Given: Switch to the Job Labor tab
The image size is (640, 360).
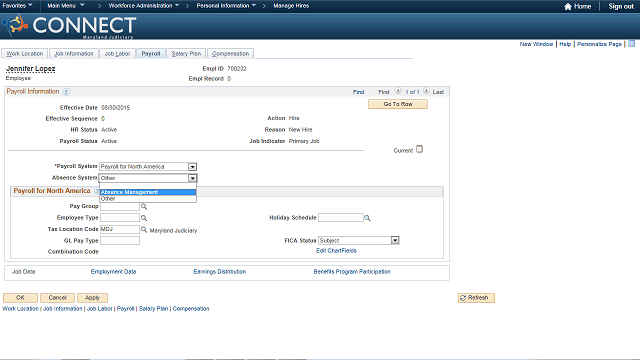Looking at the screenshot, I should pyautogui.click(x=117, y=53).
